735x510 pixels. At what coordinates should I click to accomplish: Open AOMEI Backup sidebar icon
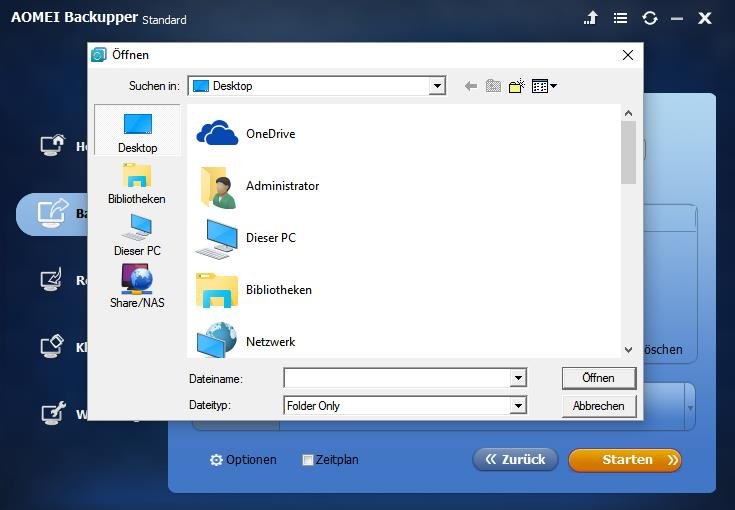52,213
